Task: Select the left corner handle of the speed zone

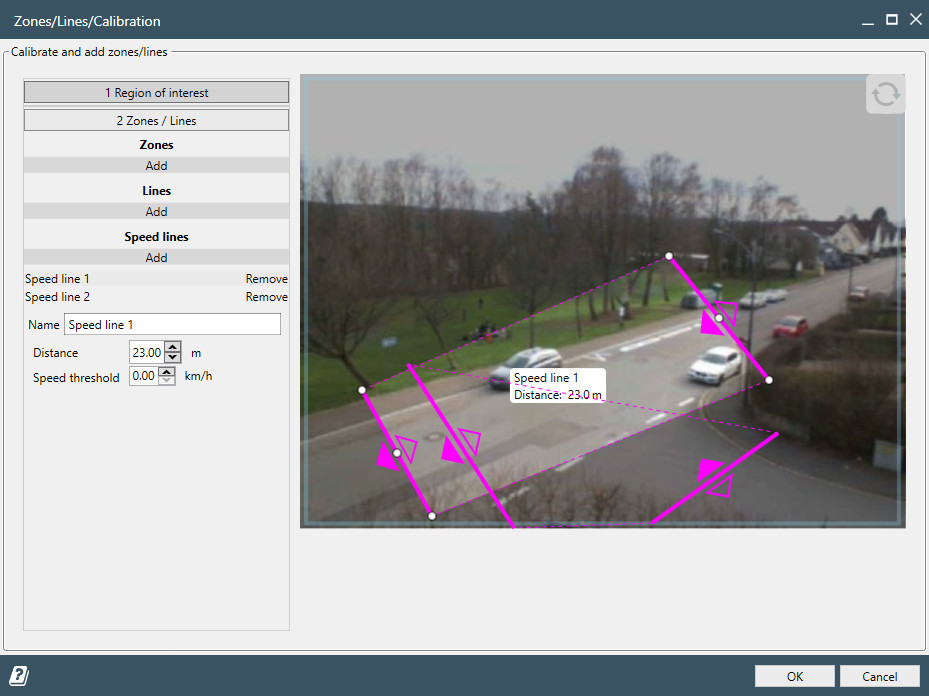Action: [x=362, y=390]
